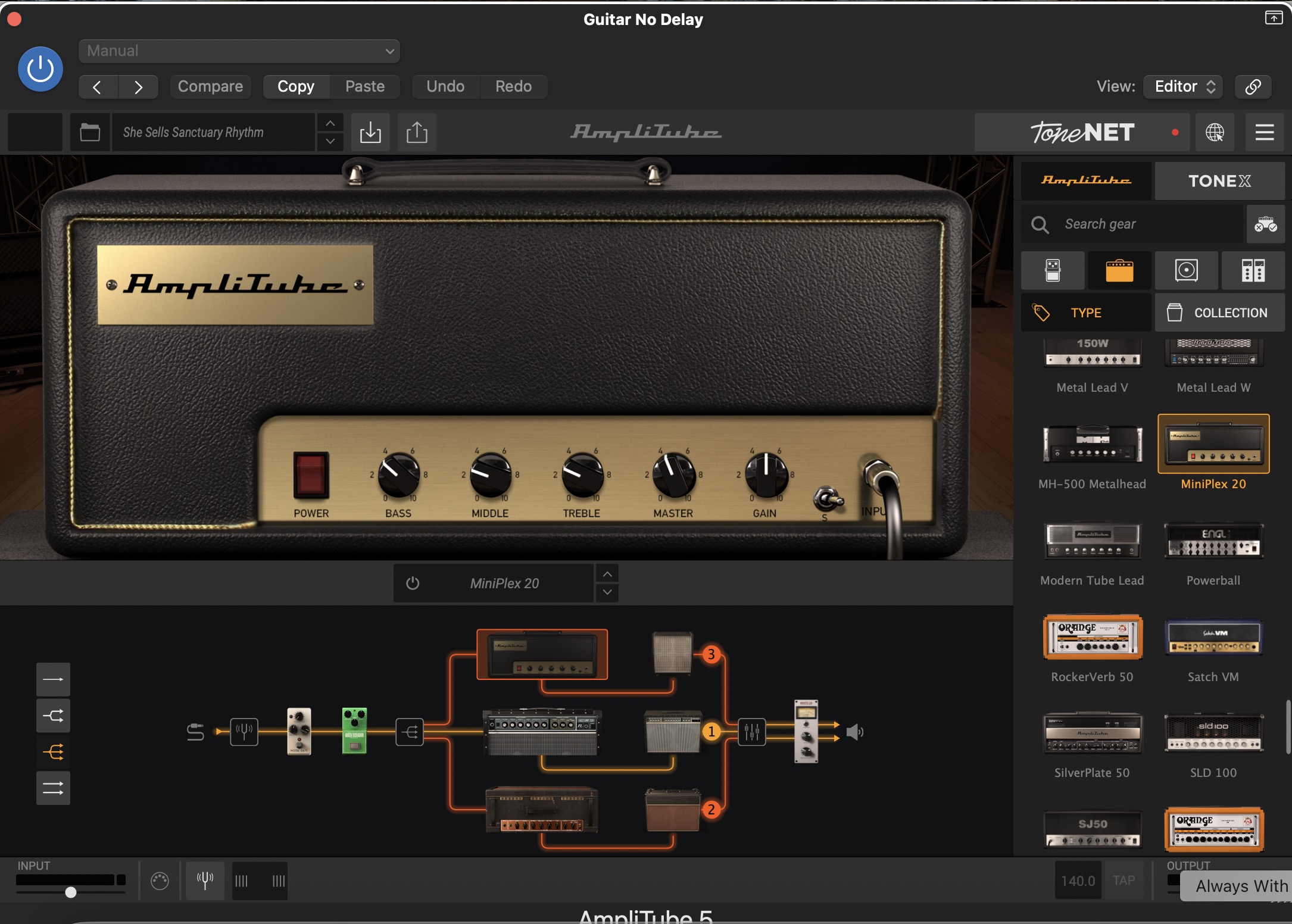Click the signal splitter node in chain

point(410,732)
